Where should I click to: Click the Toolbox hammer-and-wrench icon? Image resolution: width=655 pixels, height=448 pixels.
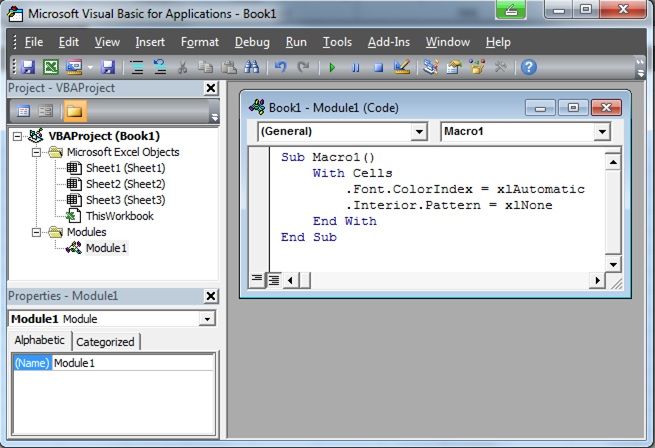500,67
